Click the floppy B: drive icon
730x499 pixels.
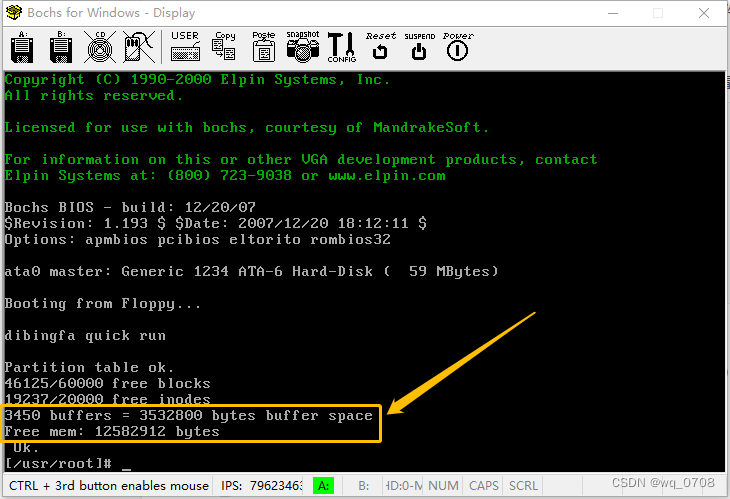pos(61,47)
